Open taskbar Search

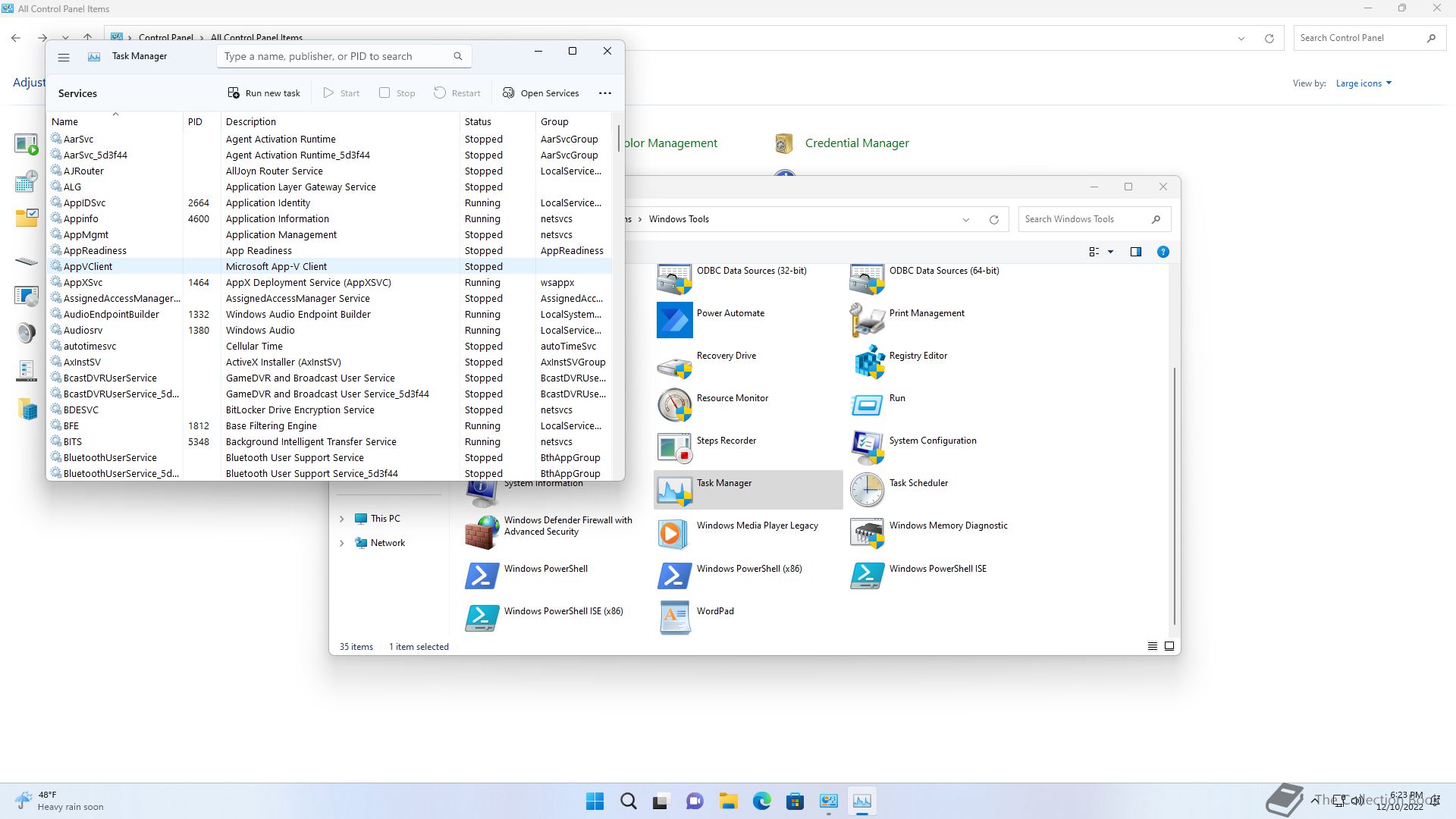tap(629, 801)
